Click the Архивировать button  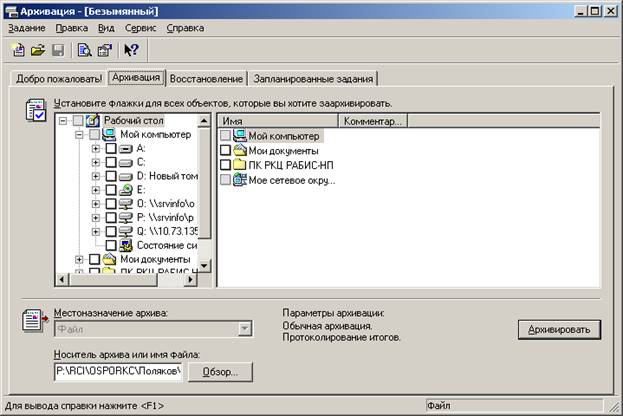pyautogui.click(x=559, y=330)
